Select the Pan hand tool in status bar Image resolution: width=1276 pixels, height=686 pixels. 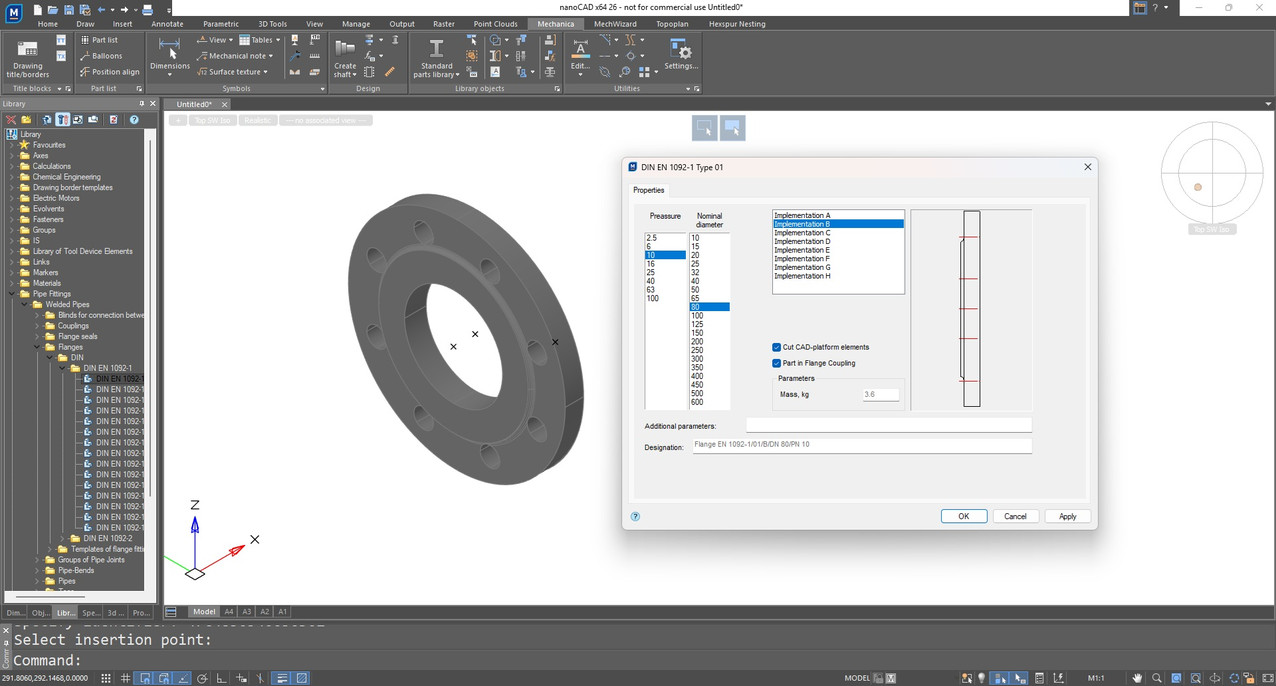pyautogui.click(x=1137, y=678)
